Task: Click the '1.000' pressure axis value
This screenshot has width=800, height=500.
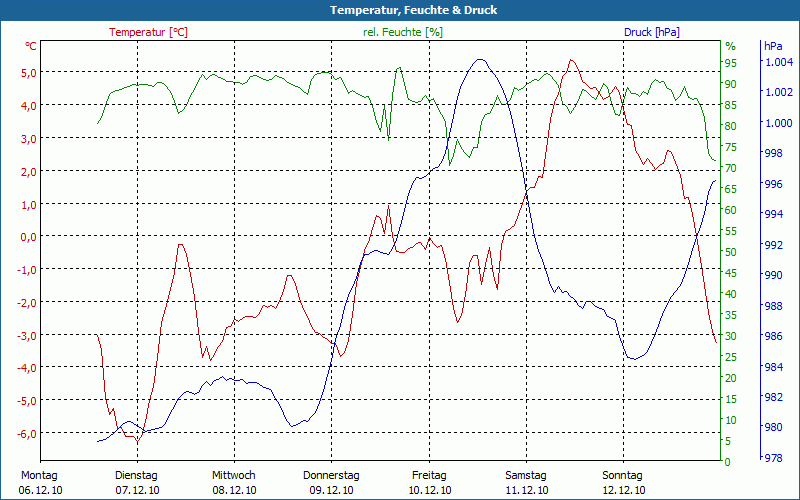Action: click(777, 123)
